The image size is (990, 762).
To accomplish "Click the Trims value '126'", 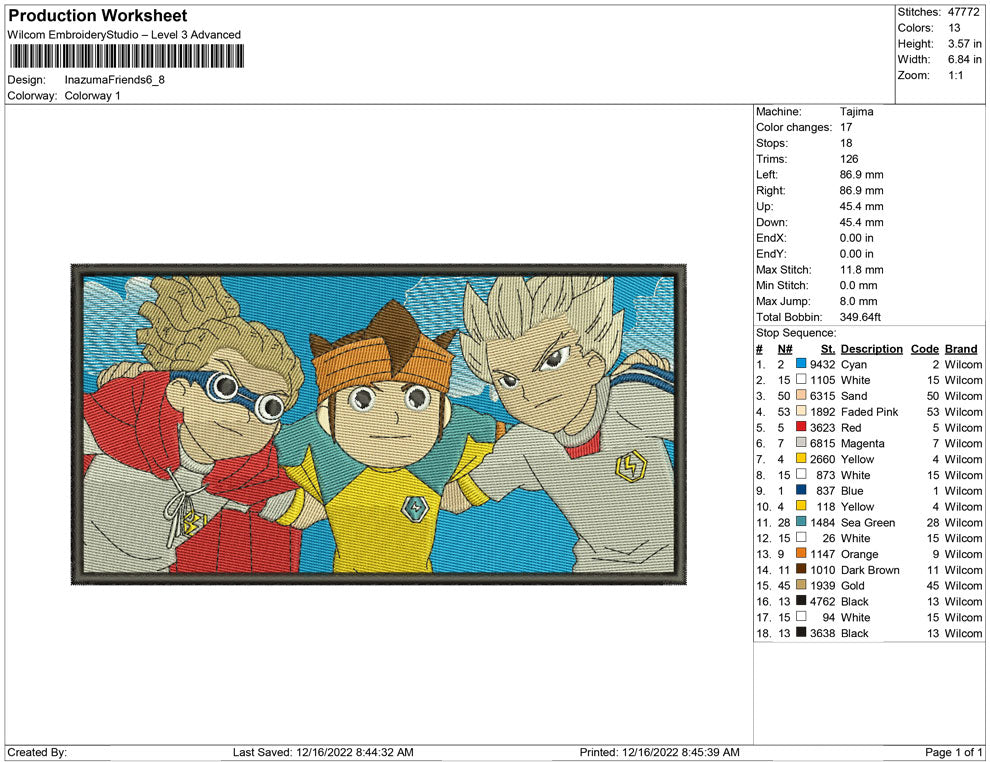I will tap(849, 159).
